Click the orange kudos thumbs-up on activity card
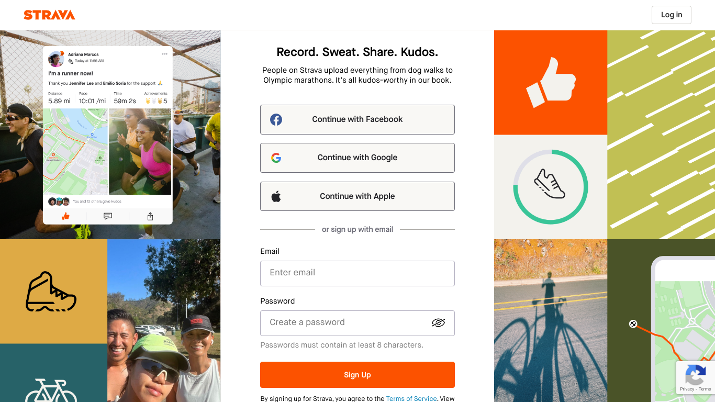Image resolution: width=715 pixels, height=402 pixels. coord(65,216)
